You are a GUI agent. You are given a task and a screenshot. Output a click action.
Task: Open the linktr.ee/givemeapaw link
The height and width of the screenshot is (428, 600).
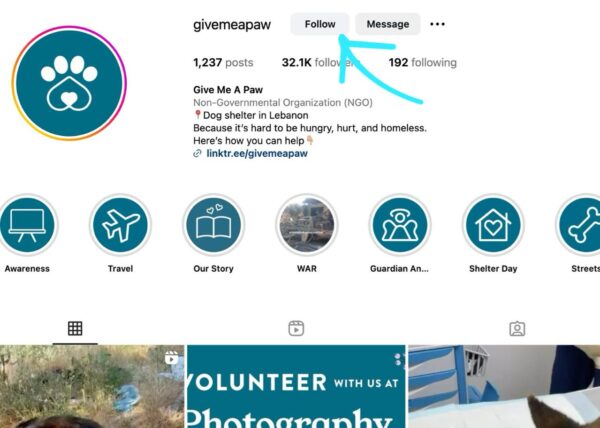click(257, 153)
